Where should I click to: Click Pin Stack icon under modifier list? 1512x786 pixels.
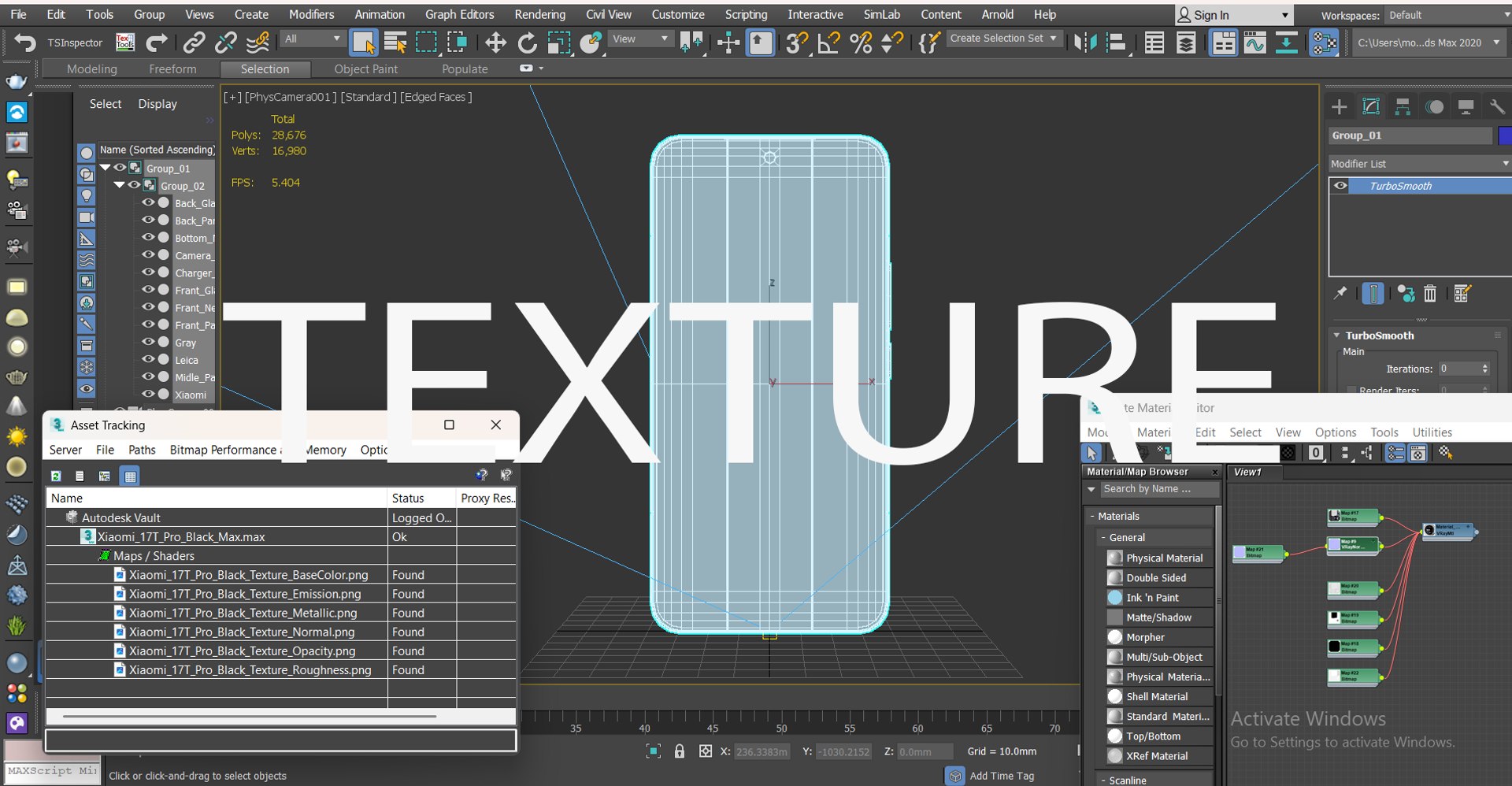pos(1340,294)
